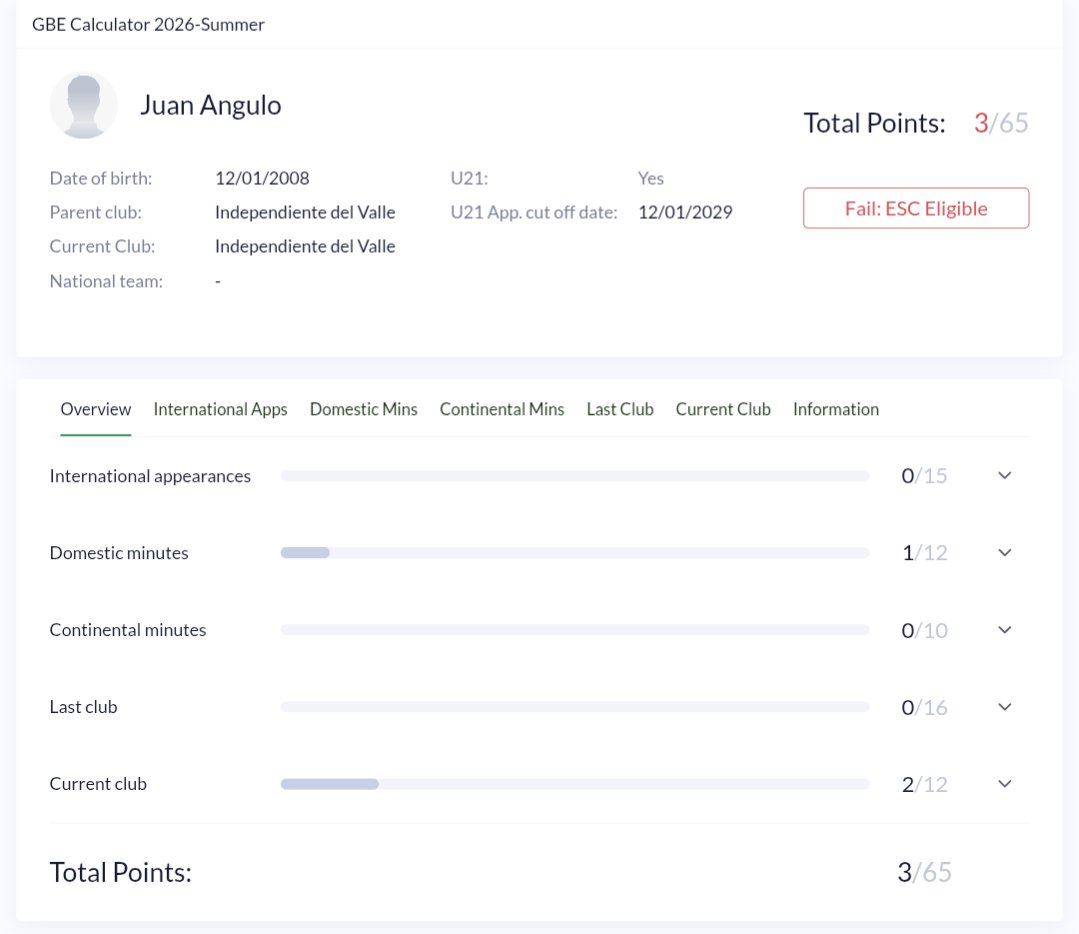Expand the Domestic minutes row chevron
The height and width of the screenshot is (934, 1079).
tap(1005, 553)
